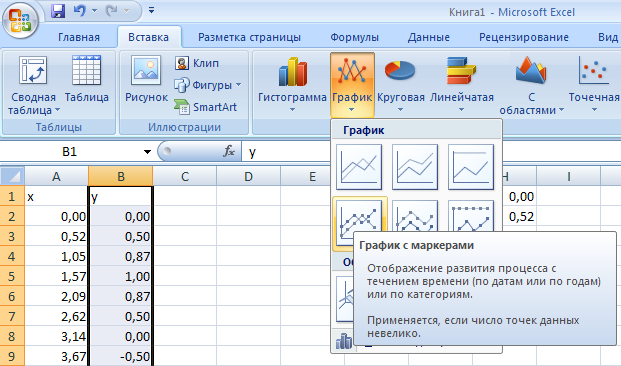The image size is (621, 366).
Task: Click cell B1 containing y
Action: click(x=120, y=196)
